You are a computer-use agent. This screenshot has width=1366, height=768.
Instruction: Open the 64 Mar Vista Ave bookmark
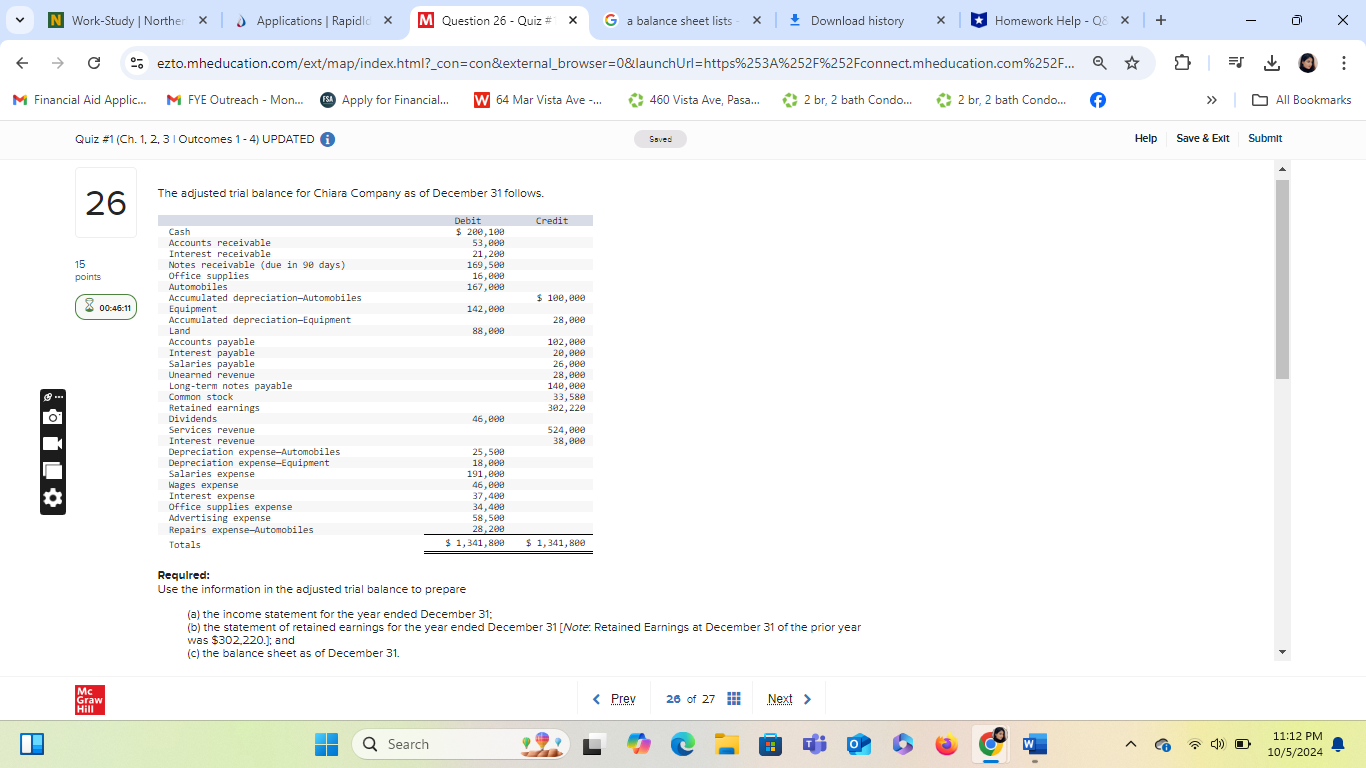tap(537, 100)
